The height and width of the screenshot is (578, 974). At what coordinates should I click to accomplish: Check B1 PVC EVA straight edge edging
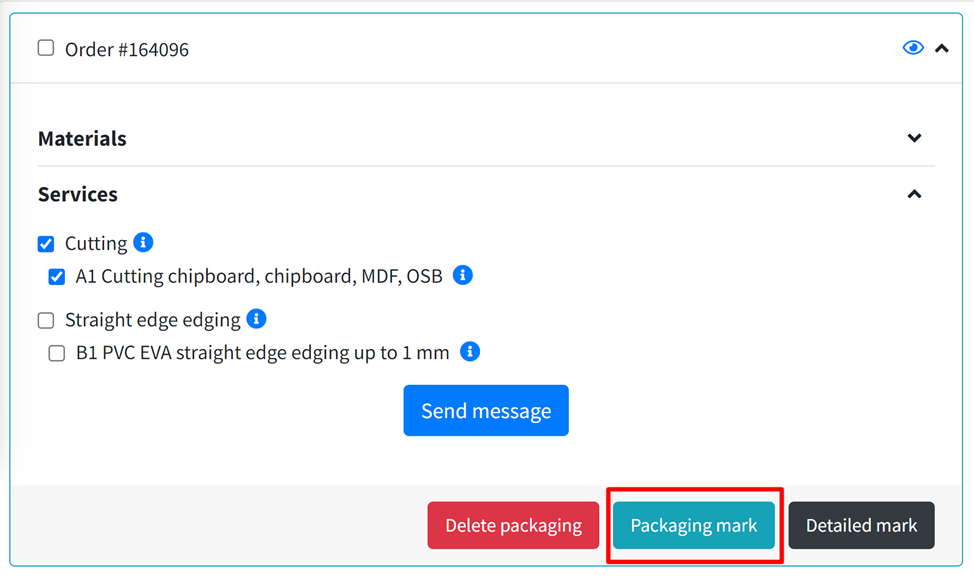click(56, 351)
